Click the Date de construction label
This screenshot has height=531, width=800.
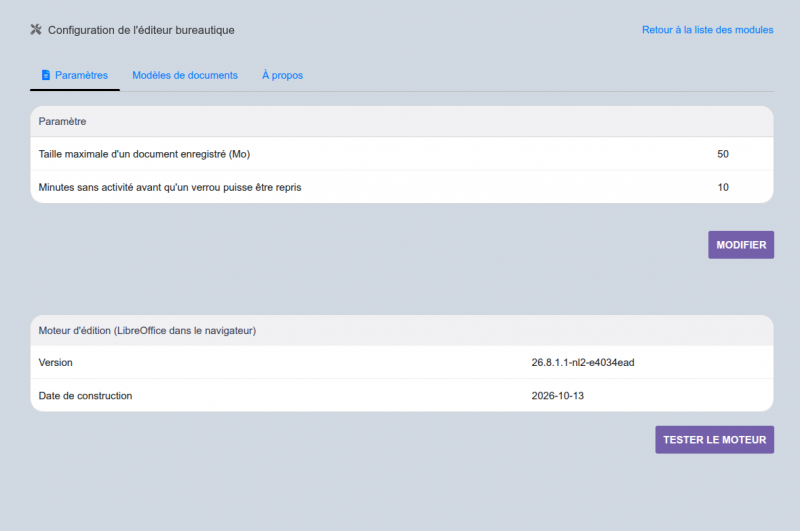click(x=85, y=396)
